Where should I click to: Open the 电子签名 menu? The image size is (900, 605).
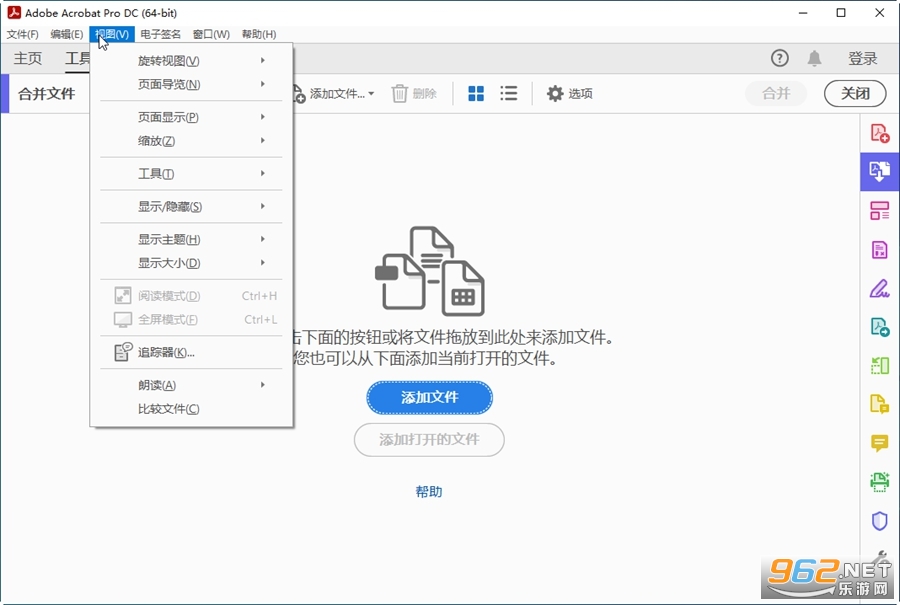[161, 34]
